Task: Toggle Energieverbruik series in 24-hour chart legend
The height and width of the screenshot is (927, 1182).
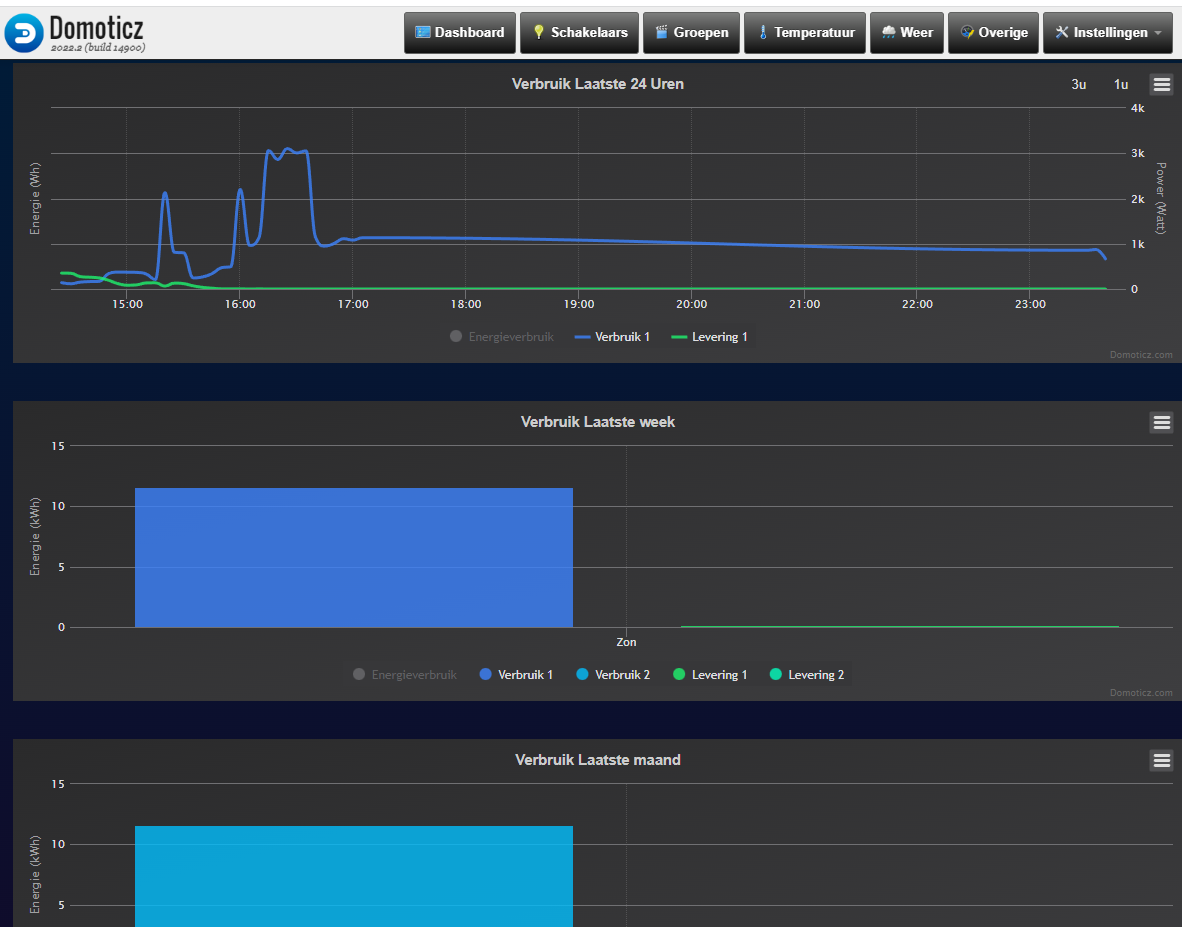Action: point(502,337)
